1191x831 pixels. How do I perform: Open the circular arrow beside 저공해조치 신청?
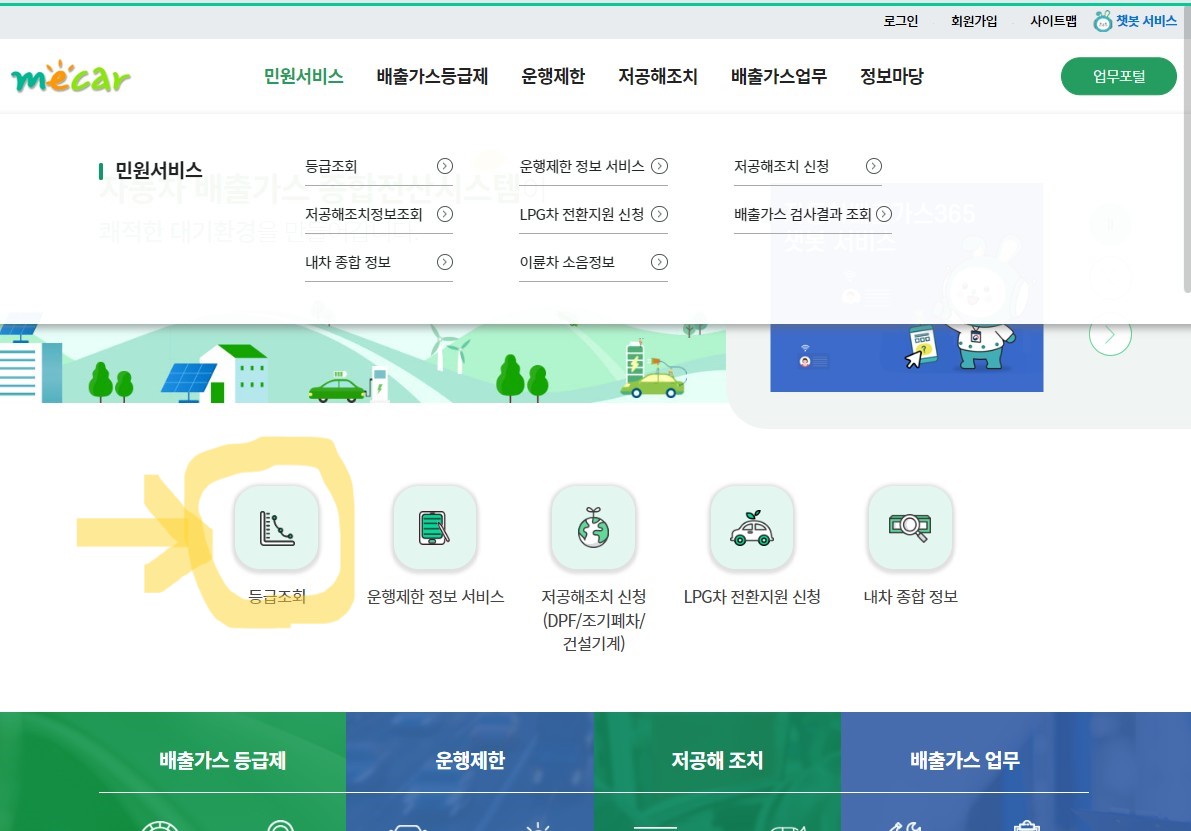874,166
